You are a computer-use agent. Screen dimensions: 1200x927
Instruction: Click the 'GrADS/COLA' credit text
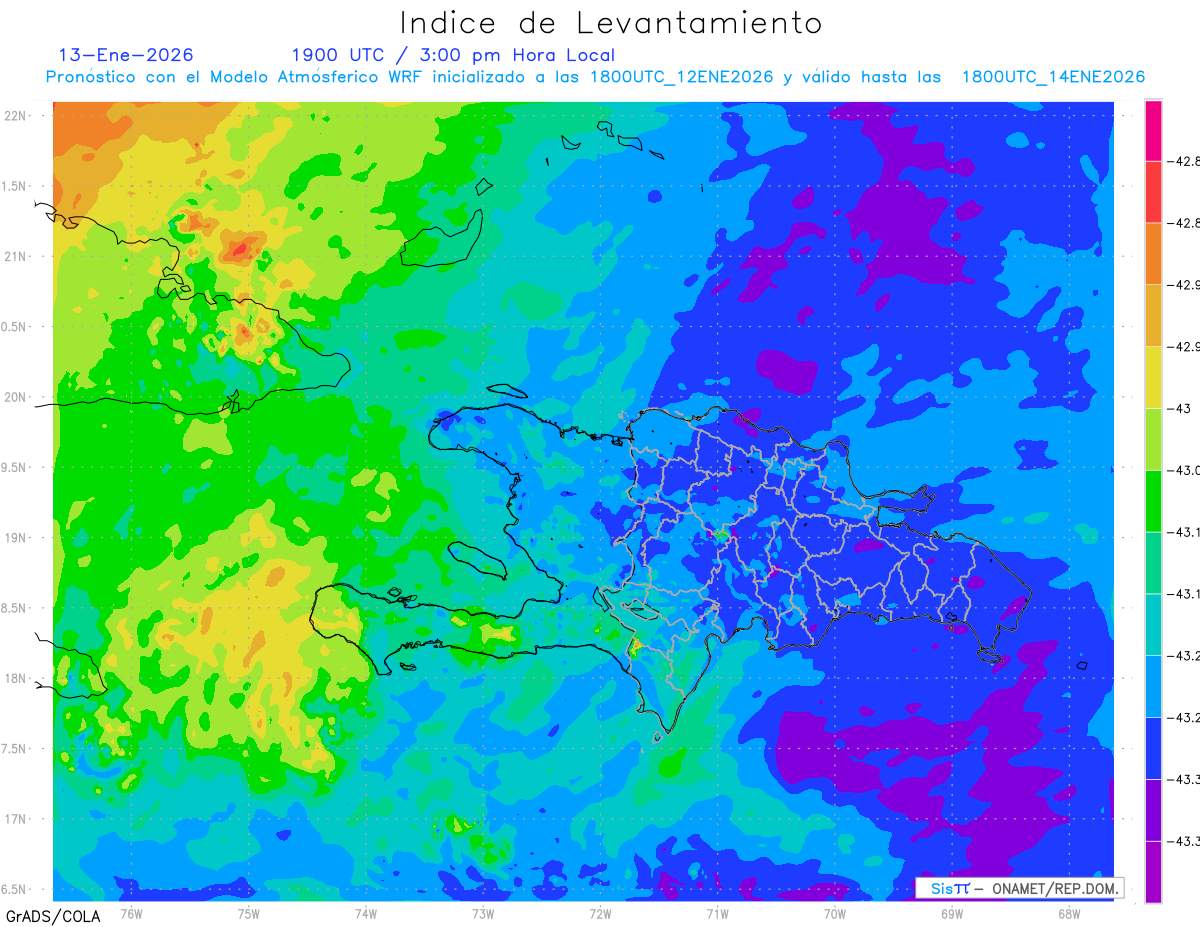click(53, 916)
